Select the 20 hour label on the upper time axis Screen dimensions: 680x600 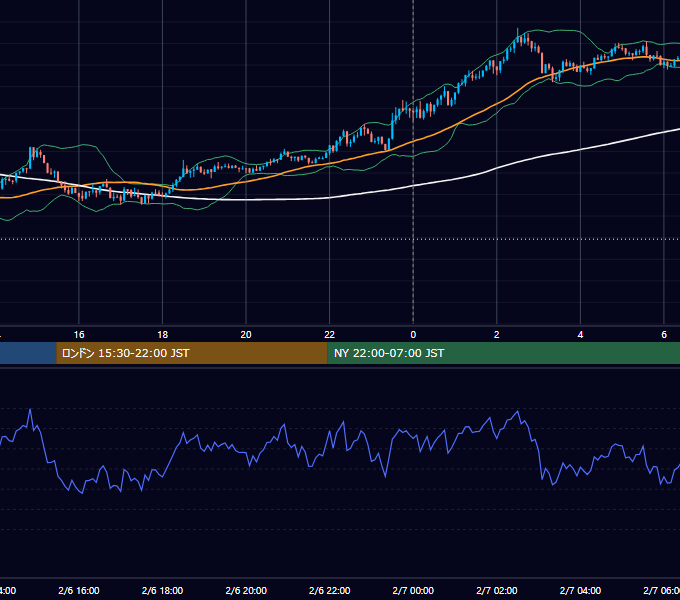[x=246, y=335]
